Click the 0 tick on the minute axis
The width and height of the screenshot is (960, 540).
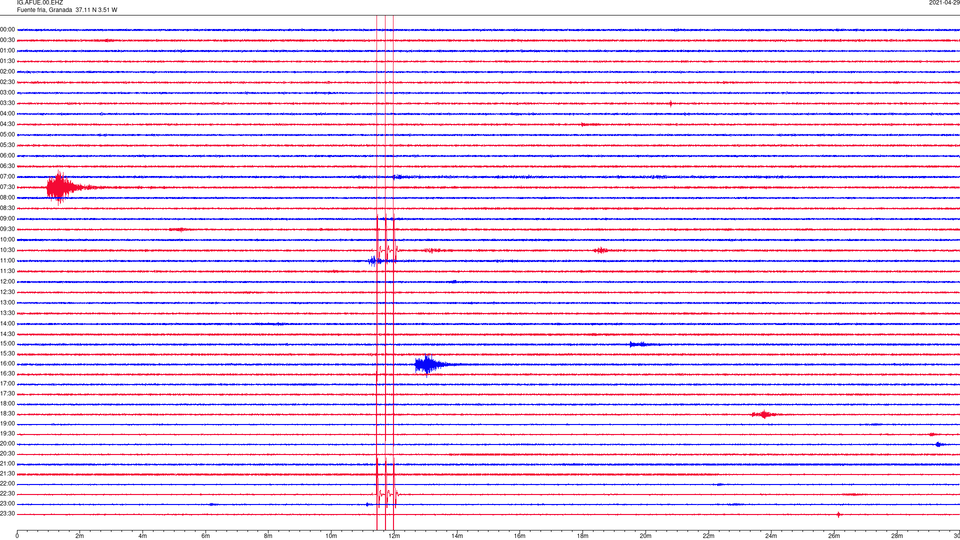(x=17, y=536)
